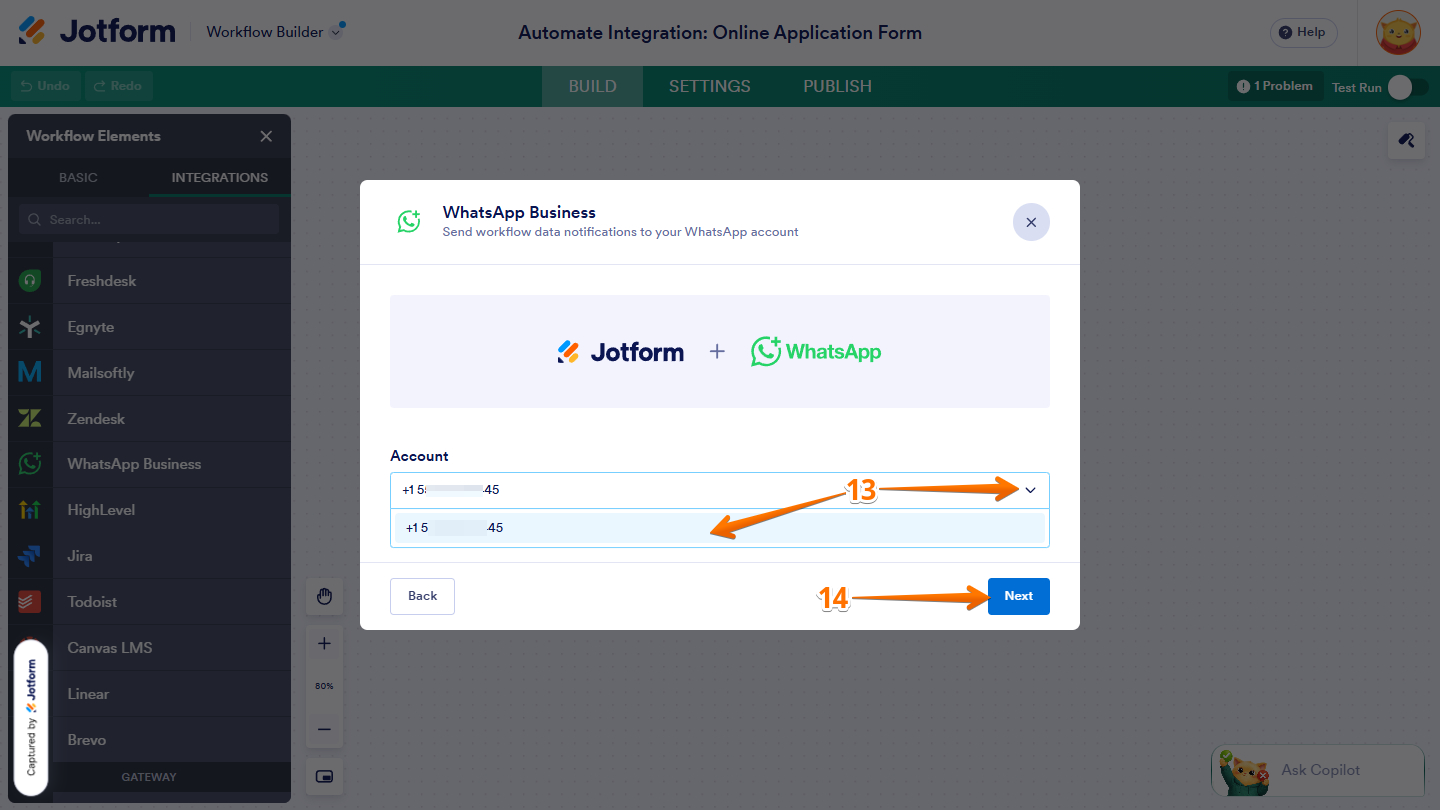Zoom in with the plus icon
Viewport: 1440px width, 810px height.
coord(324,644)
